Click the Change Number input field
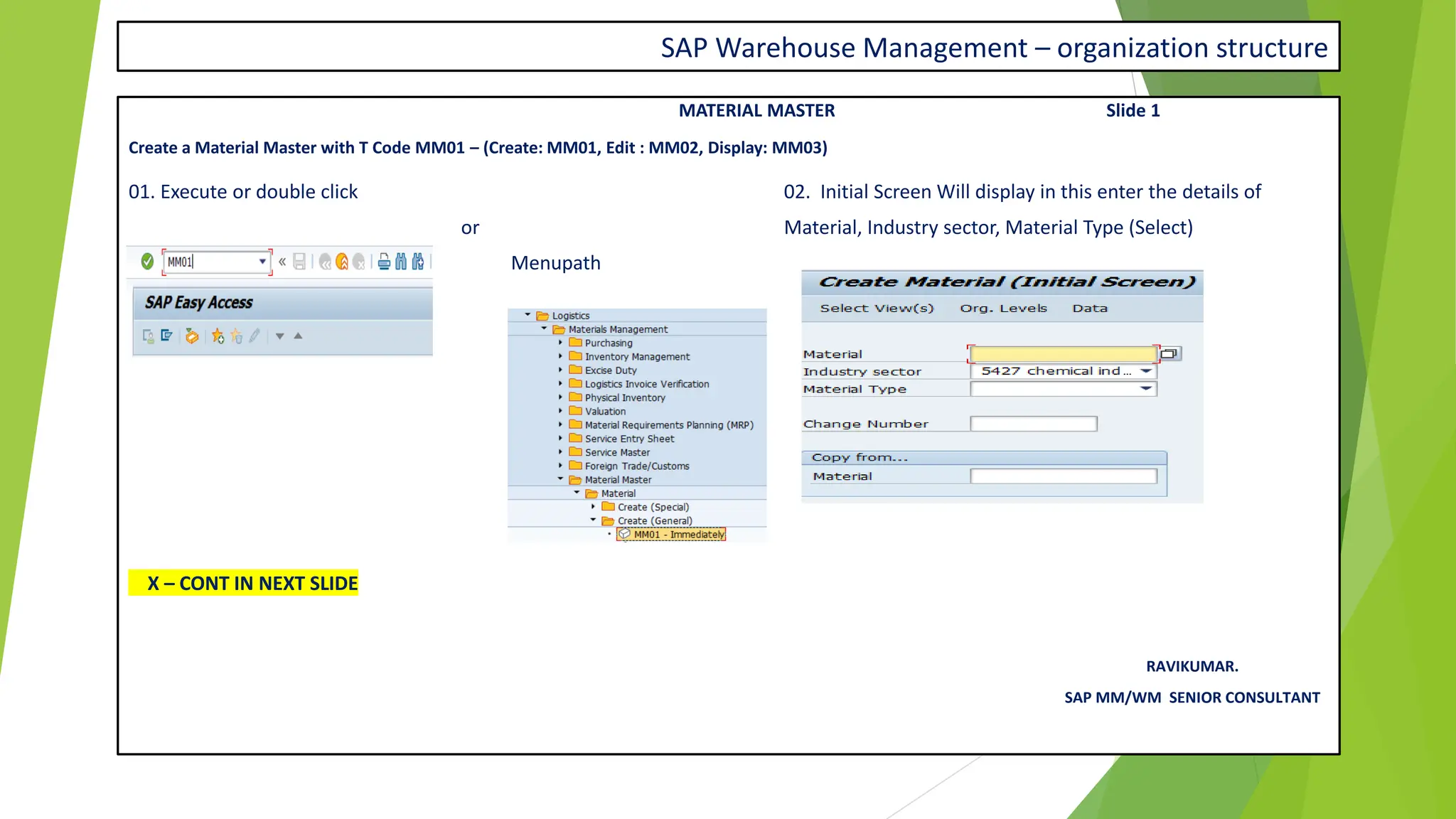The image size is (1456, 819). click(1034, 424)
